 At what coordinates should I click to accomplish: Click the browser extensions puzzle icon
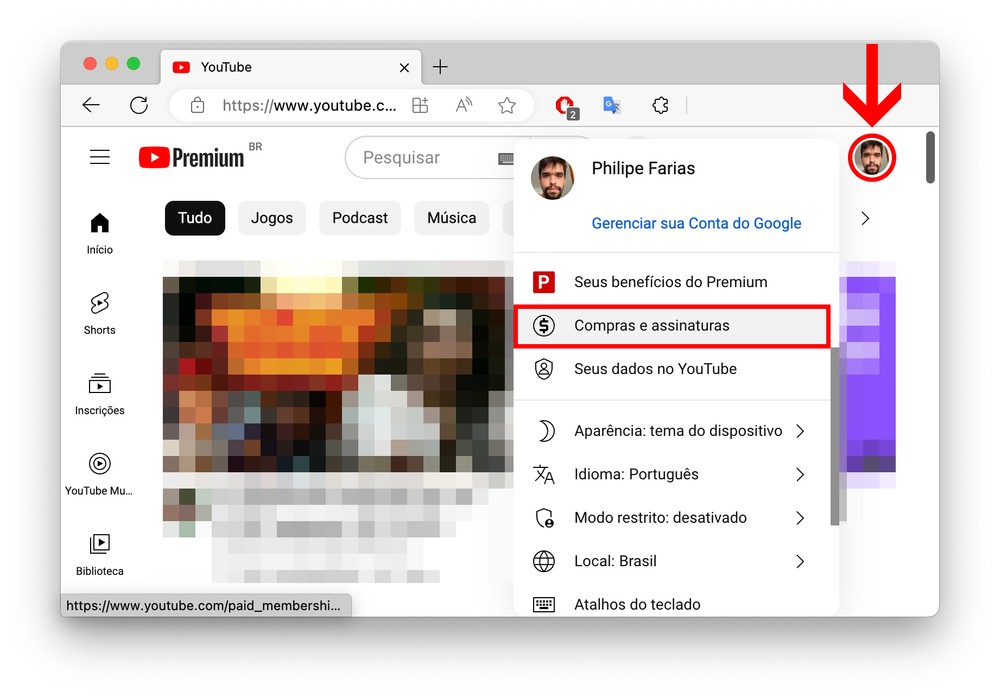pyautogui.click(x=660, y=105)
